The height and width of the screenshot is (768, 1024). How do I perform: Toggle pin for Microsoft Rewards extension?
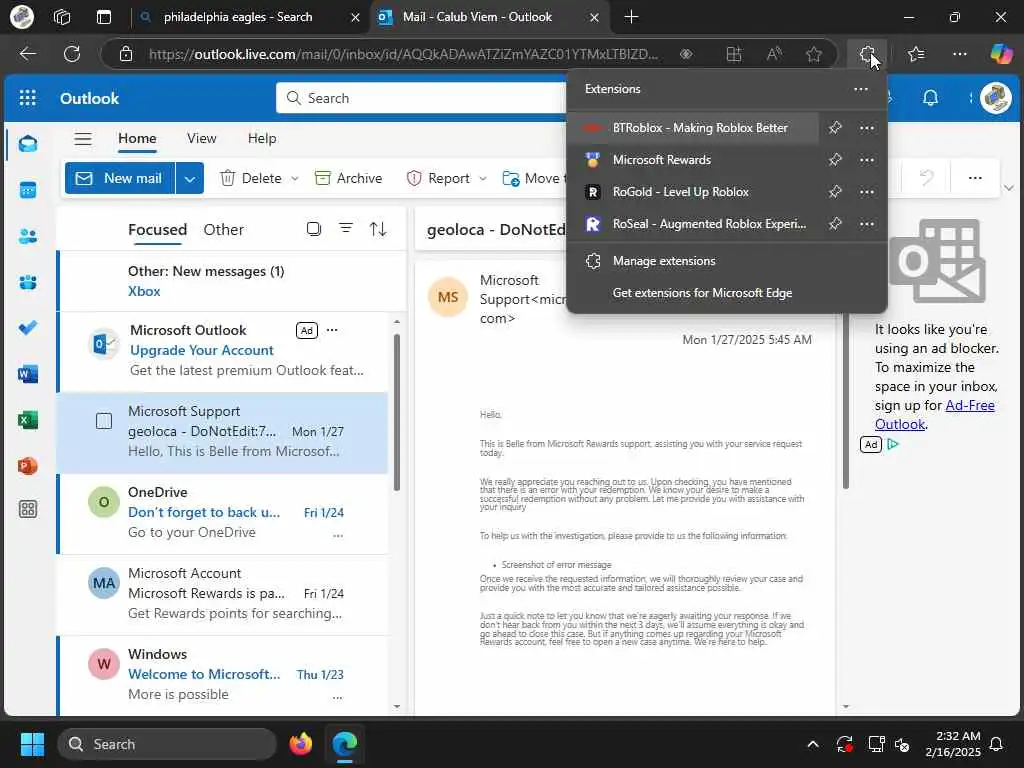pyautogui.click(x=835, y=160)
